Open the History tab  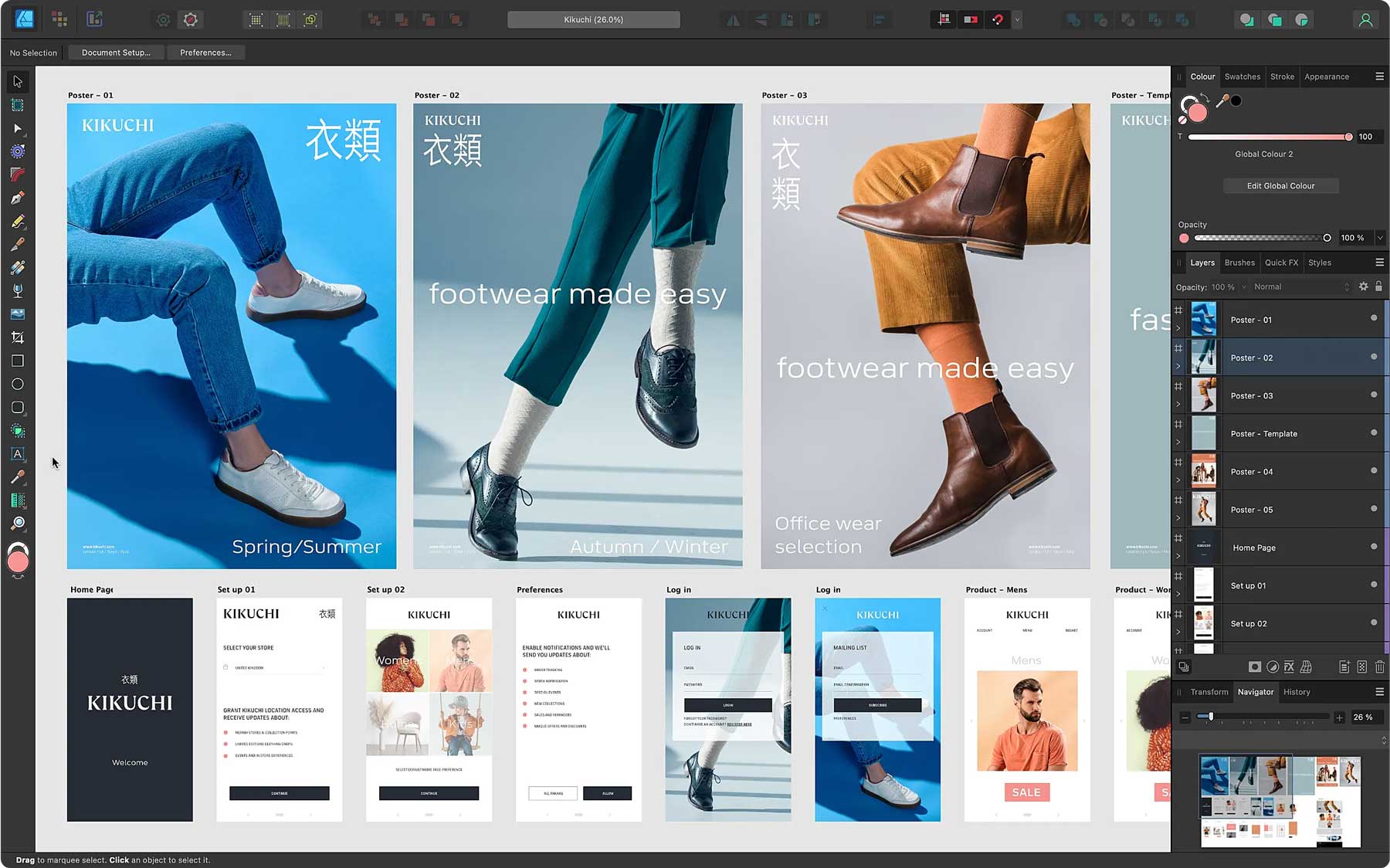1297,692
